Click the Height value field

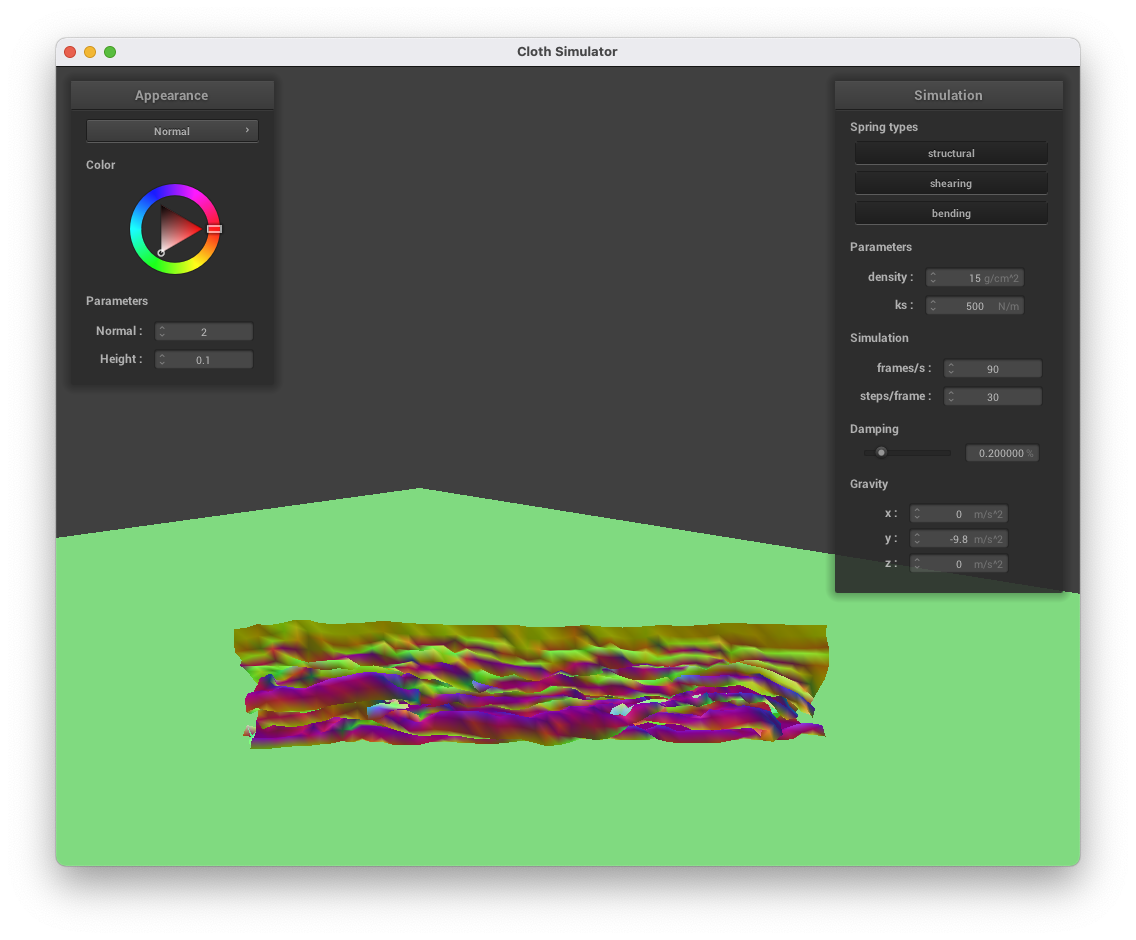pos(204,360)
